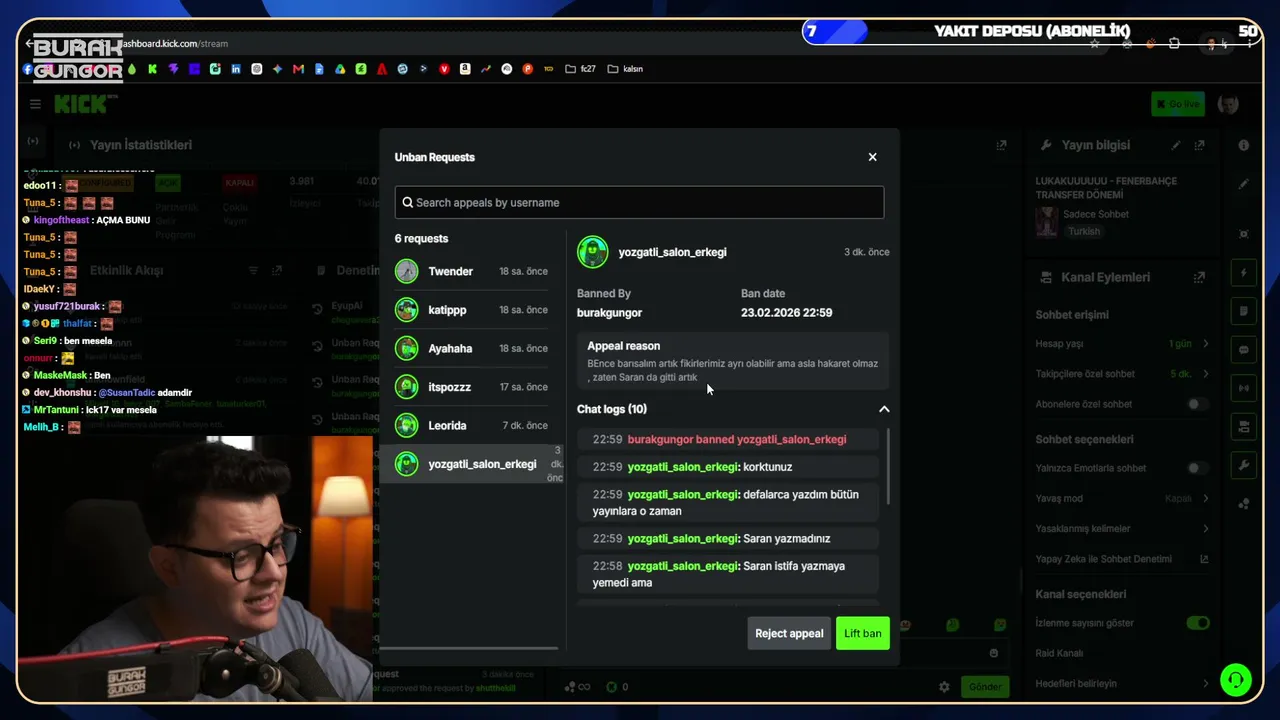Open the profile avatar menu
This screenshot has width=1280, height=720.
tap(1228, 104)
